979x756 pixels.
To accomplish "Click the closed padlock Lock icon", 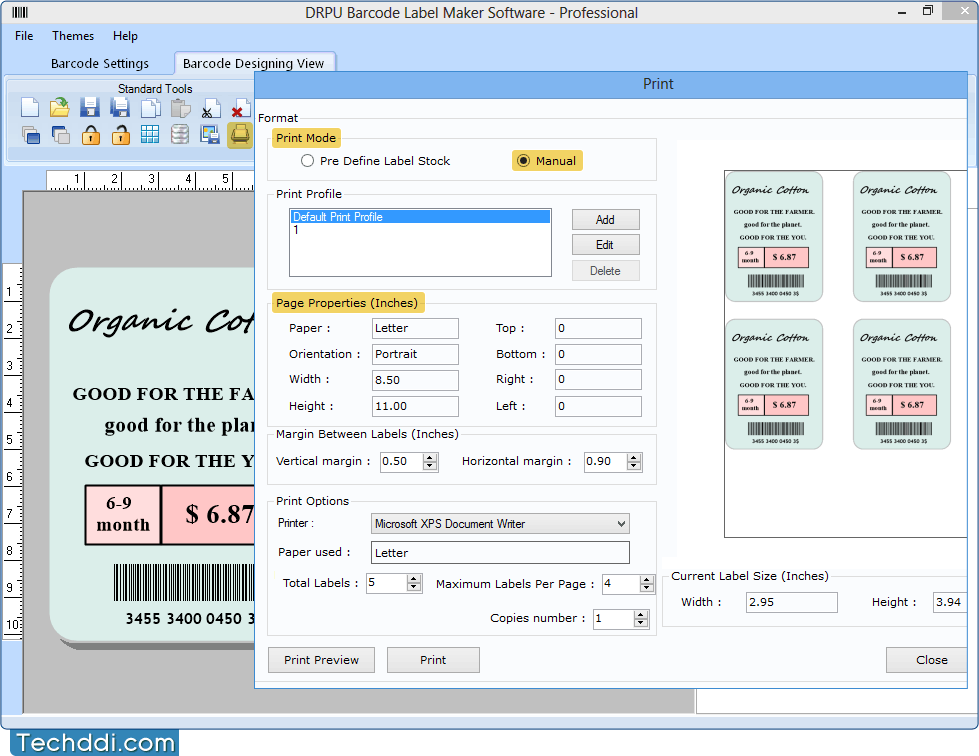I will point(91,134).
